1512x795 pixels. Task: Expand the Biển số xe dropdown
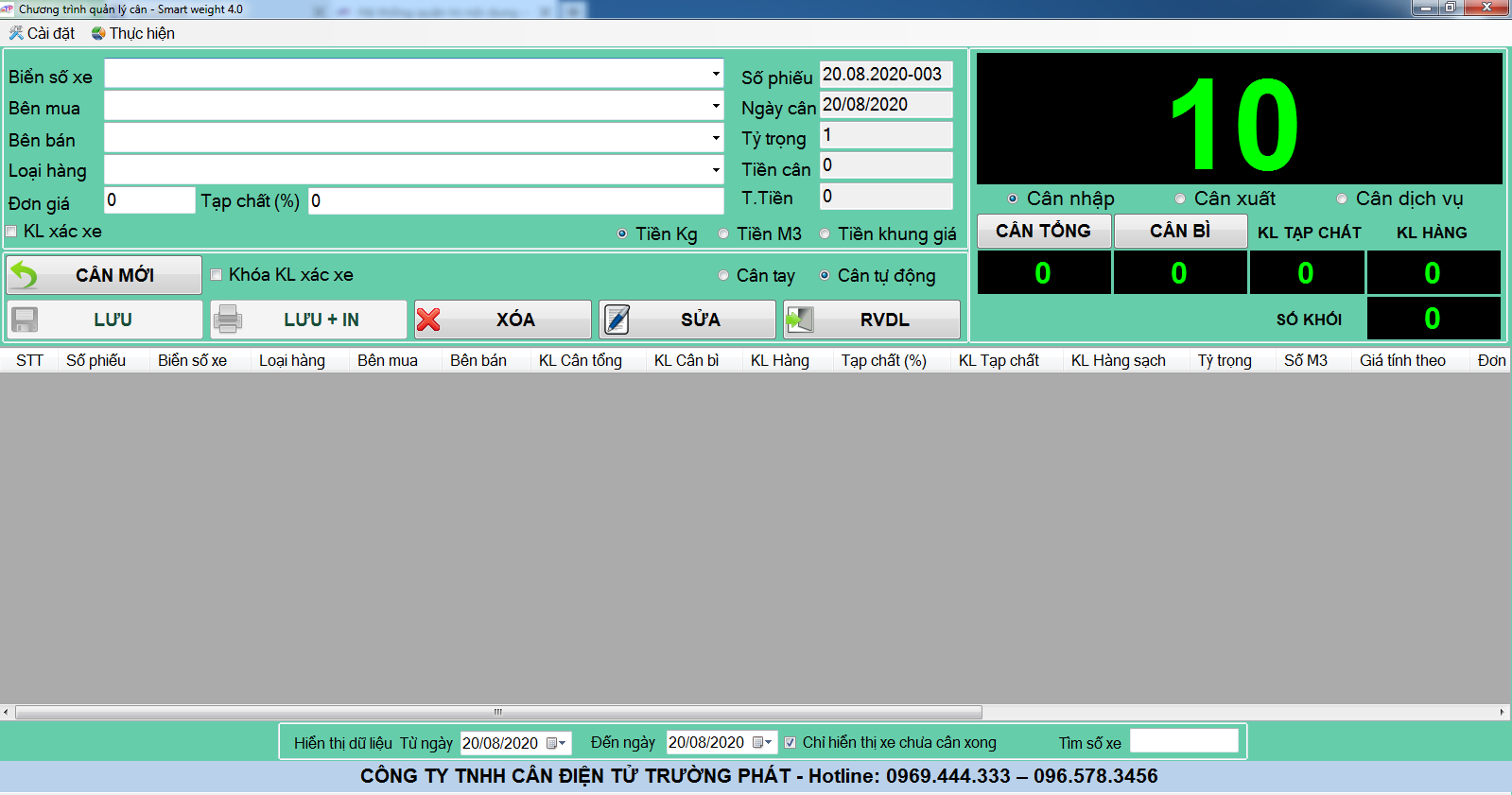[716, 74]
